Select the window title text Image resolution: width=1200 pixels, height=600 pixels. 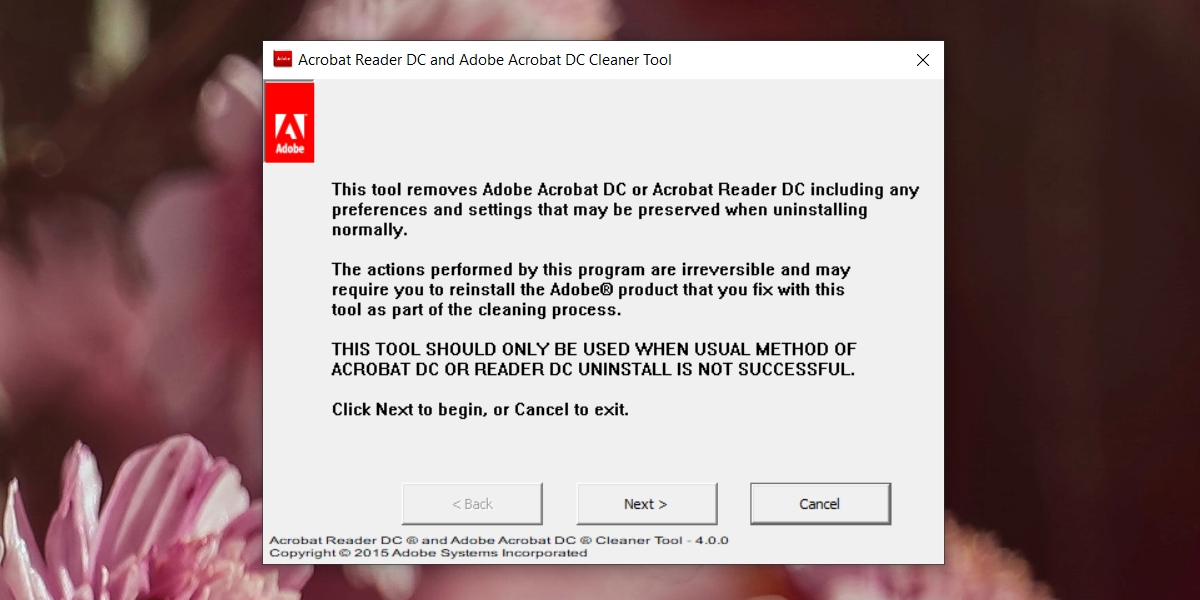[485, 60]
